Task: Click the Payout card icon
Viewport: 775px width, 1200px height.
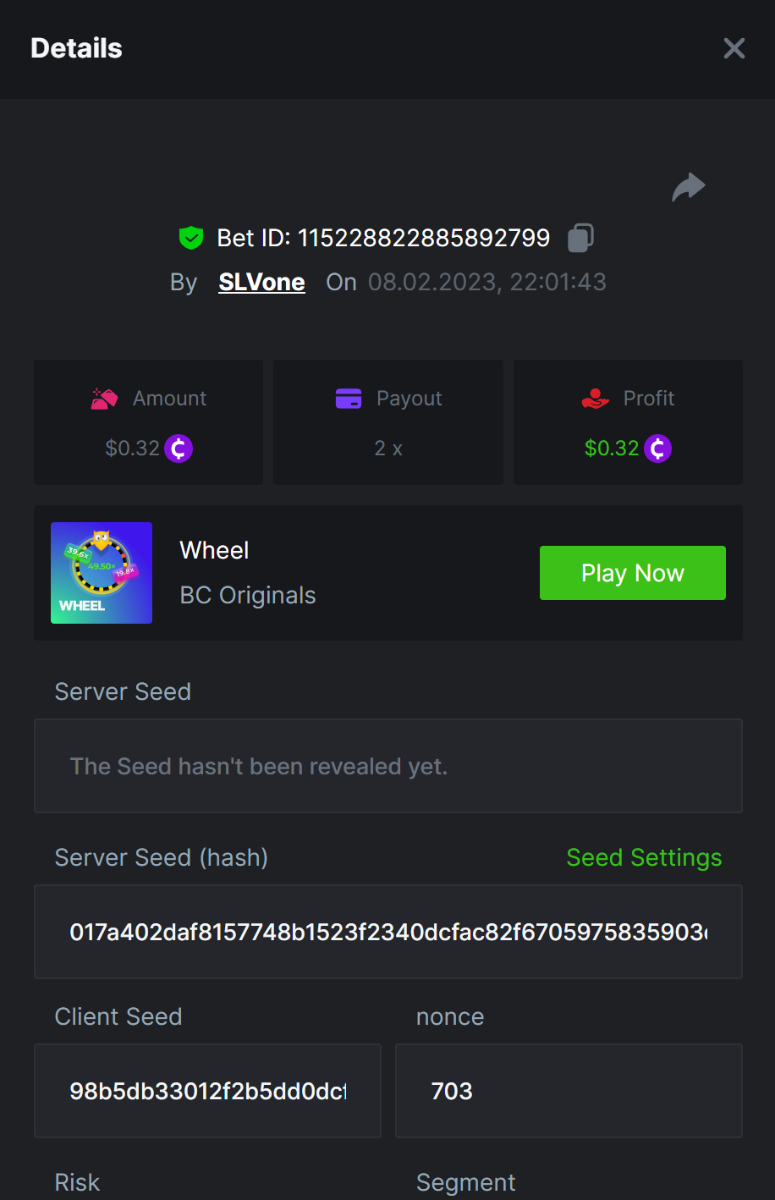Action: [348, 398]
